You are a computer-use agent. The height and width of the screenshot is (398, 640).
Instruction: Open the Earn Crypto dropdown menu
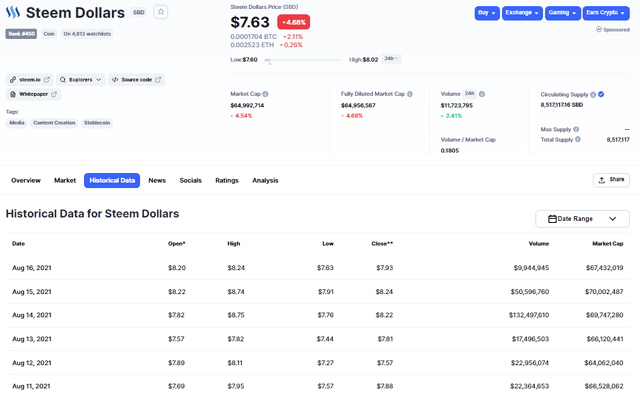pyautogui.click(x=606, y=13)
